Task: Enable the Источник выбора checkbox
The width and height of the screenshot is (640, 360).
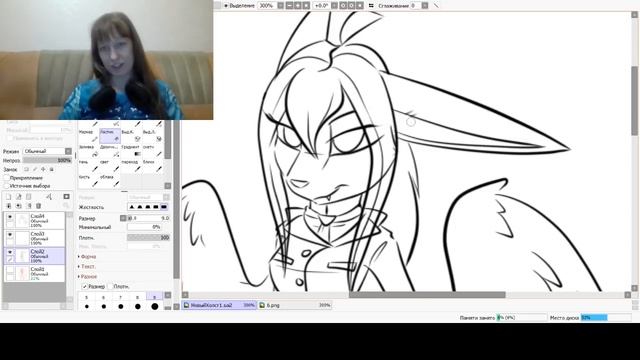Action: [7, 186]
